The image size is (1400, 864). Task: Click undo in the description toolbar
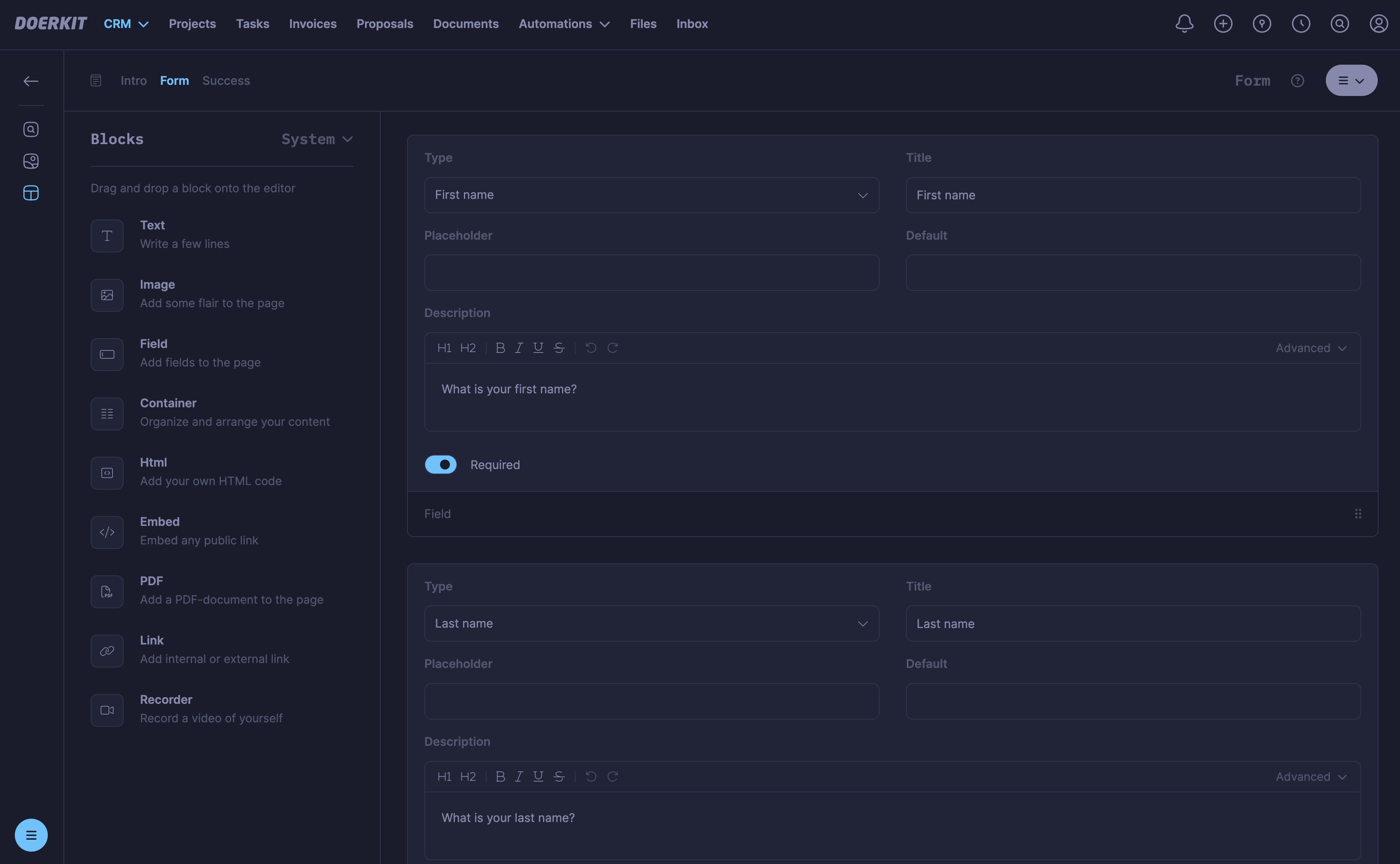click(590, 348)
